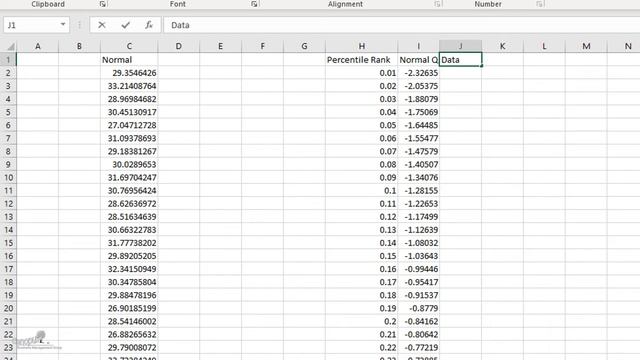This screenshot has width=640, height=360.
Task: Select column E header
Action: (220, 47)
